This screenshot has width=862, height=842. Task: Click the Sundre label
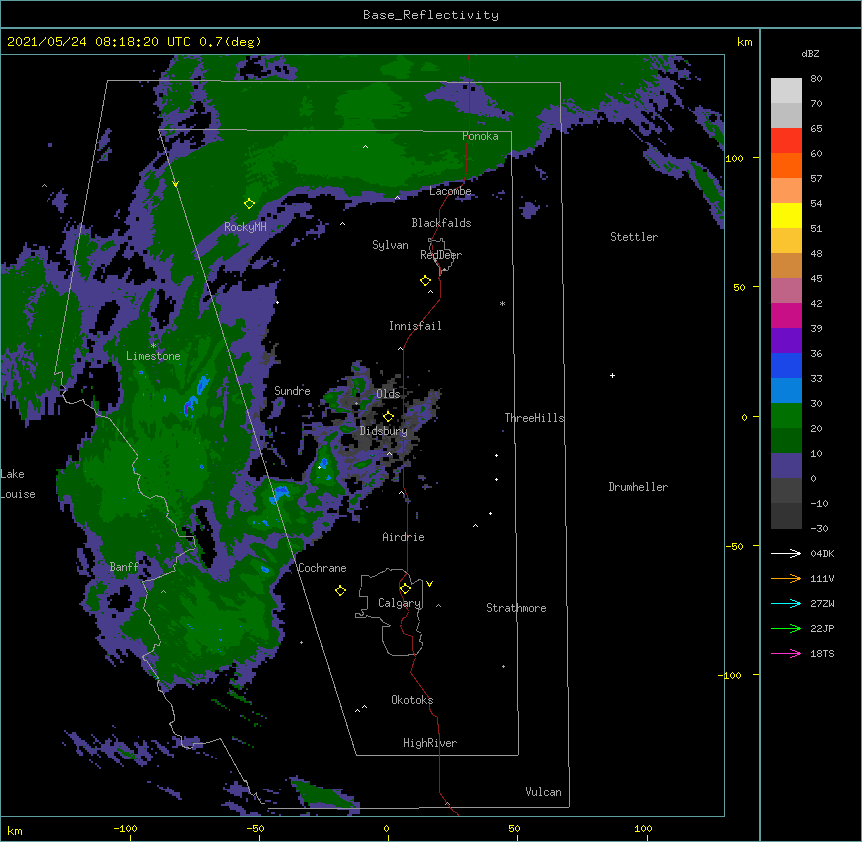[292, 391]
